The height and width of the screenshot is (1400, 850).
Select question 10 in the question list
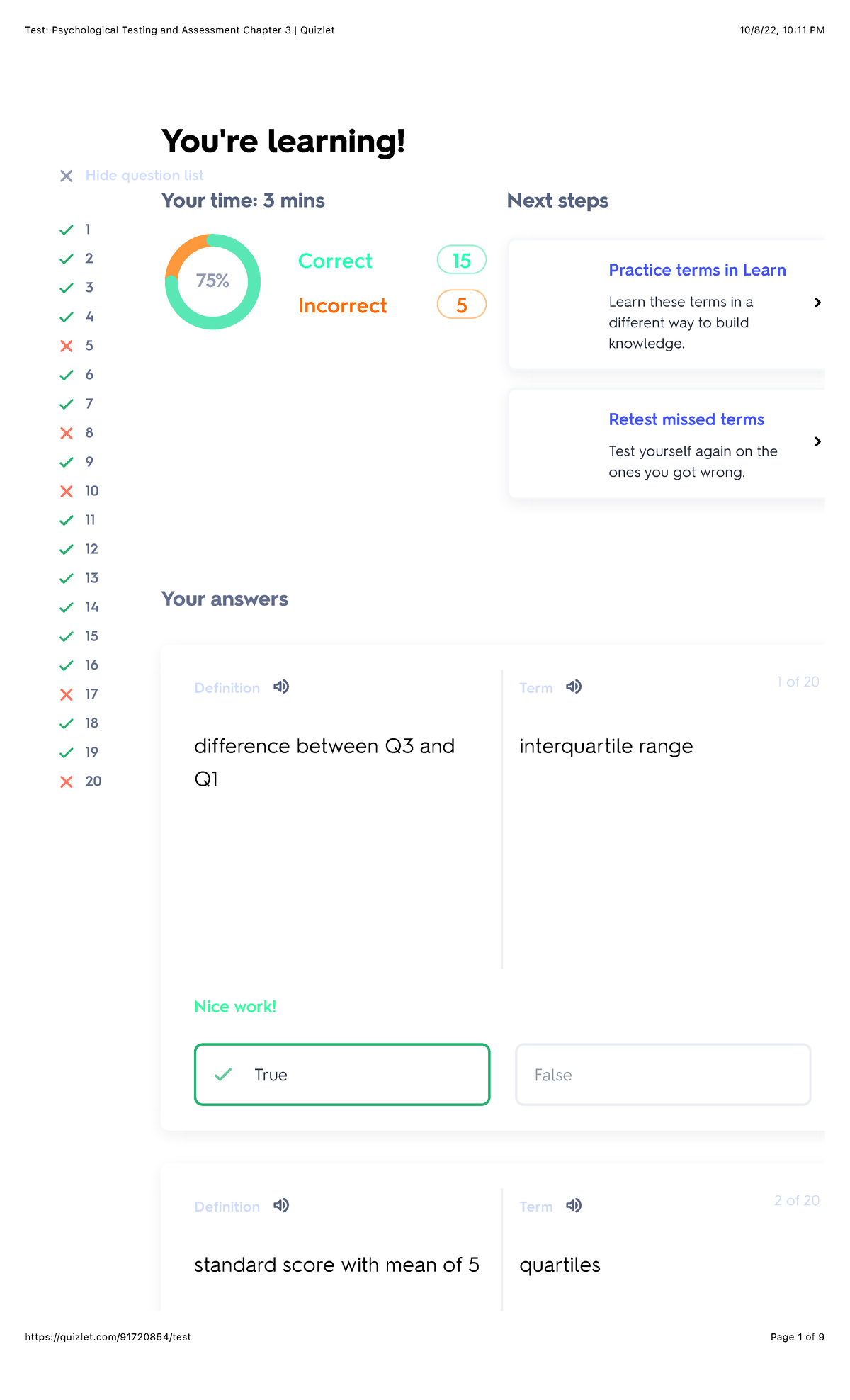[x=92, y=490]
